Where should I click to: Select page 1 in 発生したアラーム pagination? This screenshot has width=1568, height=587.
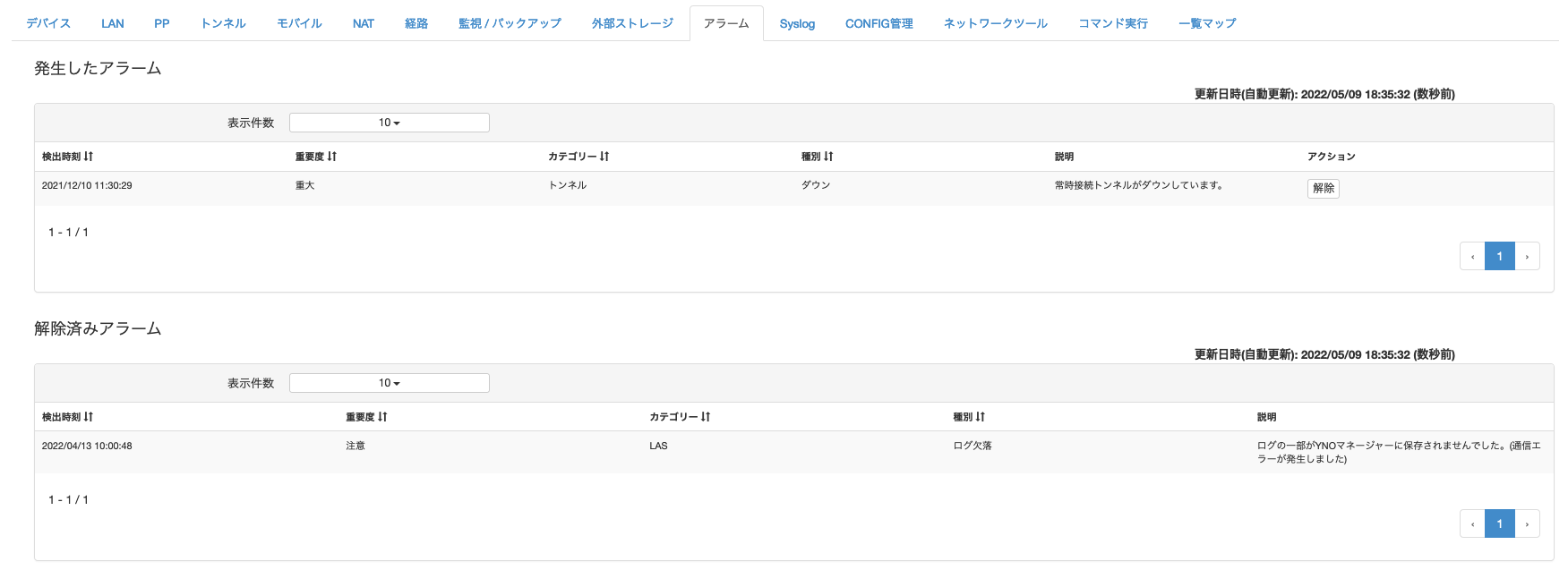(x=1500, y=256)
